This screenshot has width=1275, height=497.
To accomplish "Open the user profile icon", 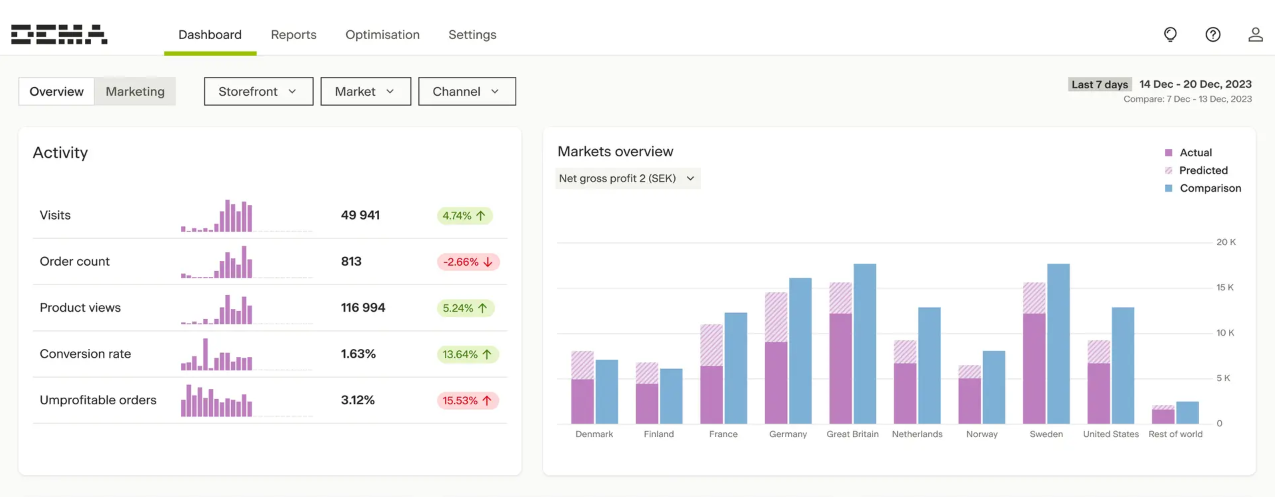I will [1255, 34].
